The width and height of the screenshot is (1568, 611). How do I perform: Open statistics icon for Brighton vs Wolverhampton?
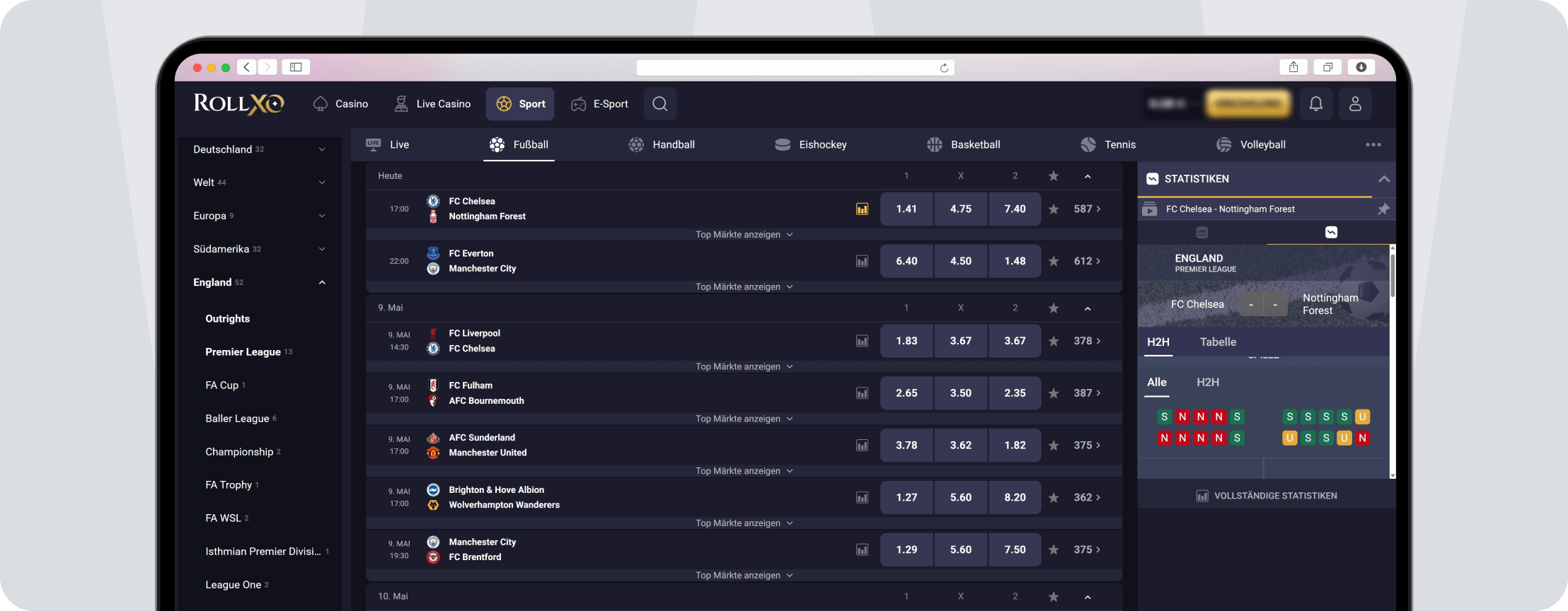point(862,497)
